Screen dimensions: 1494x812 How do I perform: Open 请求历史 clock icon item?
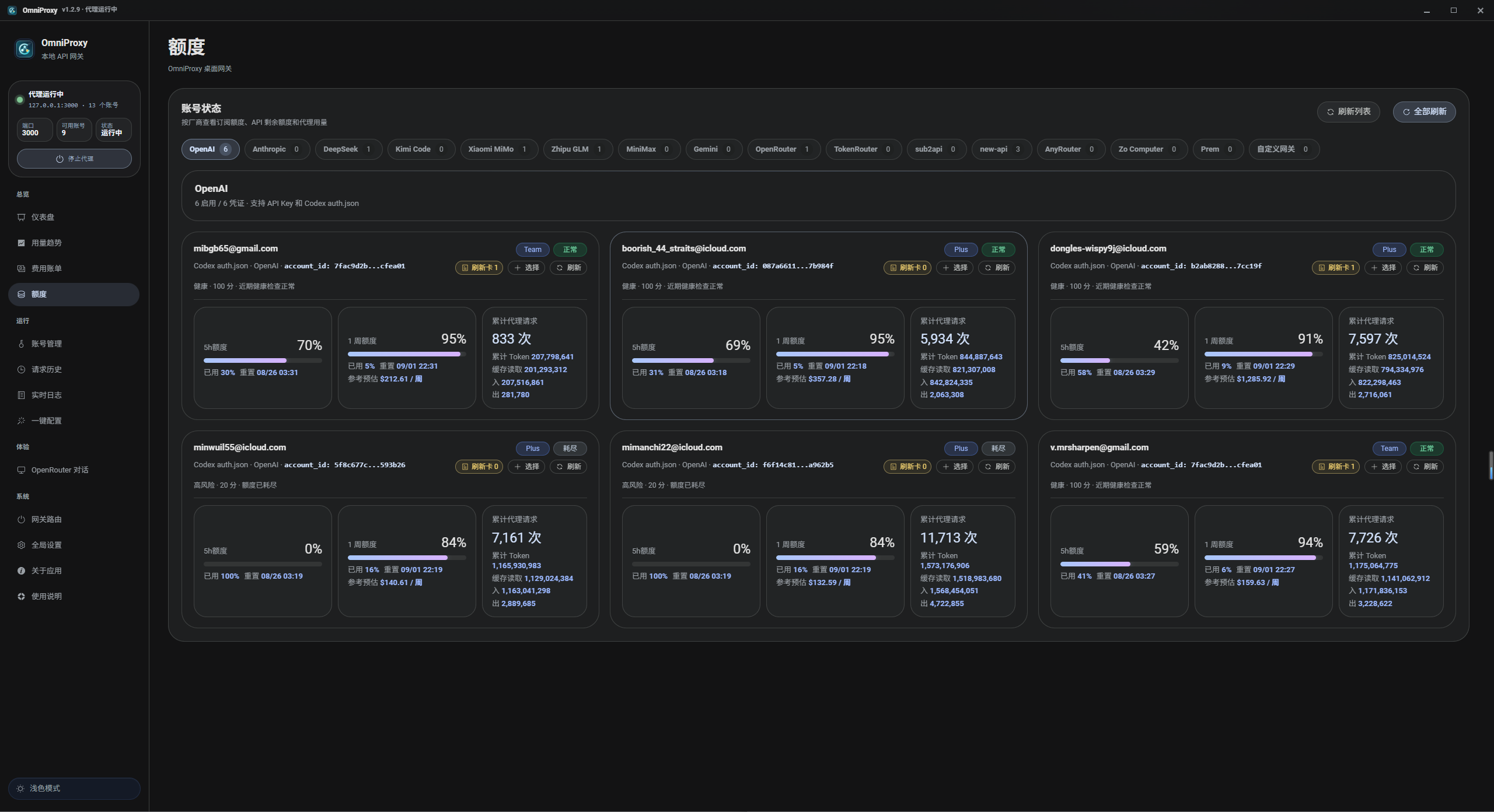[22, 369]
